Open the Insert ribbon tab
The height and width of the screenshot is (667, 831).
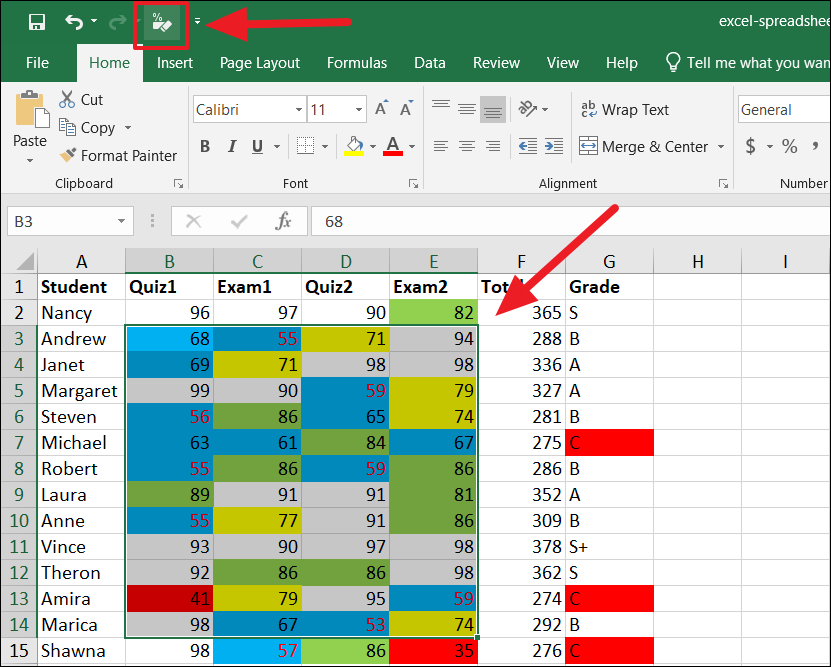[x=175, y=62]
